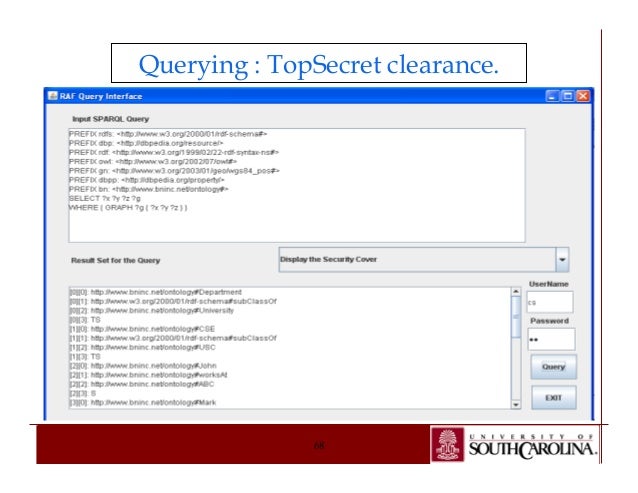
Task: Click the EXIT button
Action: tap(553, 398)
